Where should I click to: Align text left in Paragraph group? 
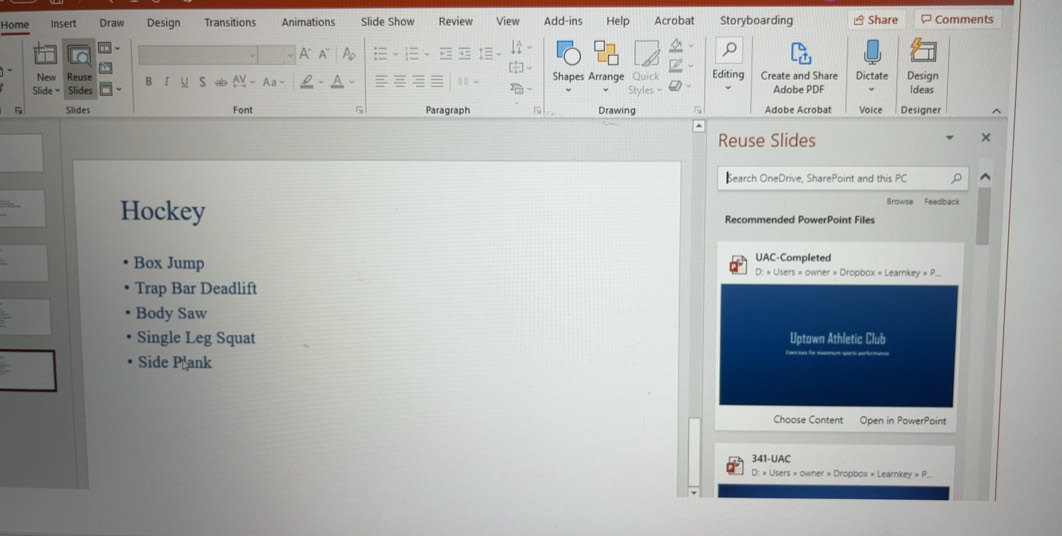point(381,82)
